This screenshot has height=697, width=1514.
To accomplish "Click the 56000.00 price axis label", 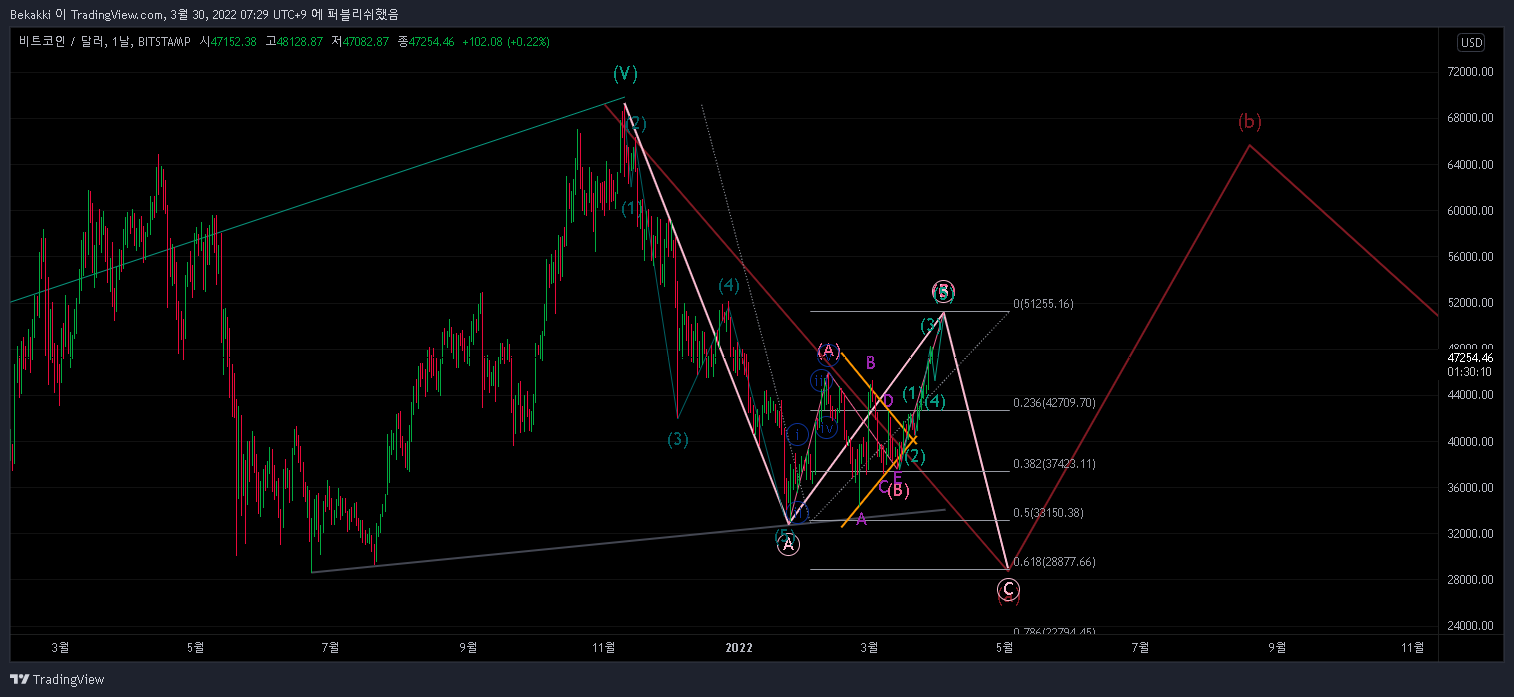I will click(x=1472, y=256).
